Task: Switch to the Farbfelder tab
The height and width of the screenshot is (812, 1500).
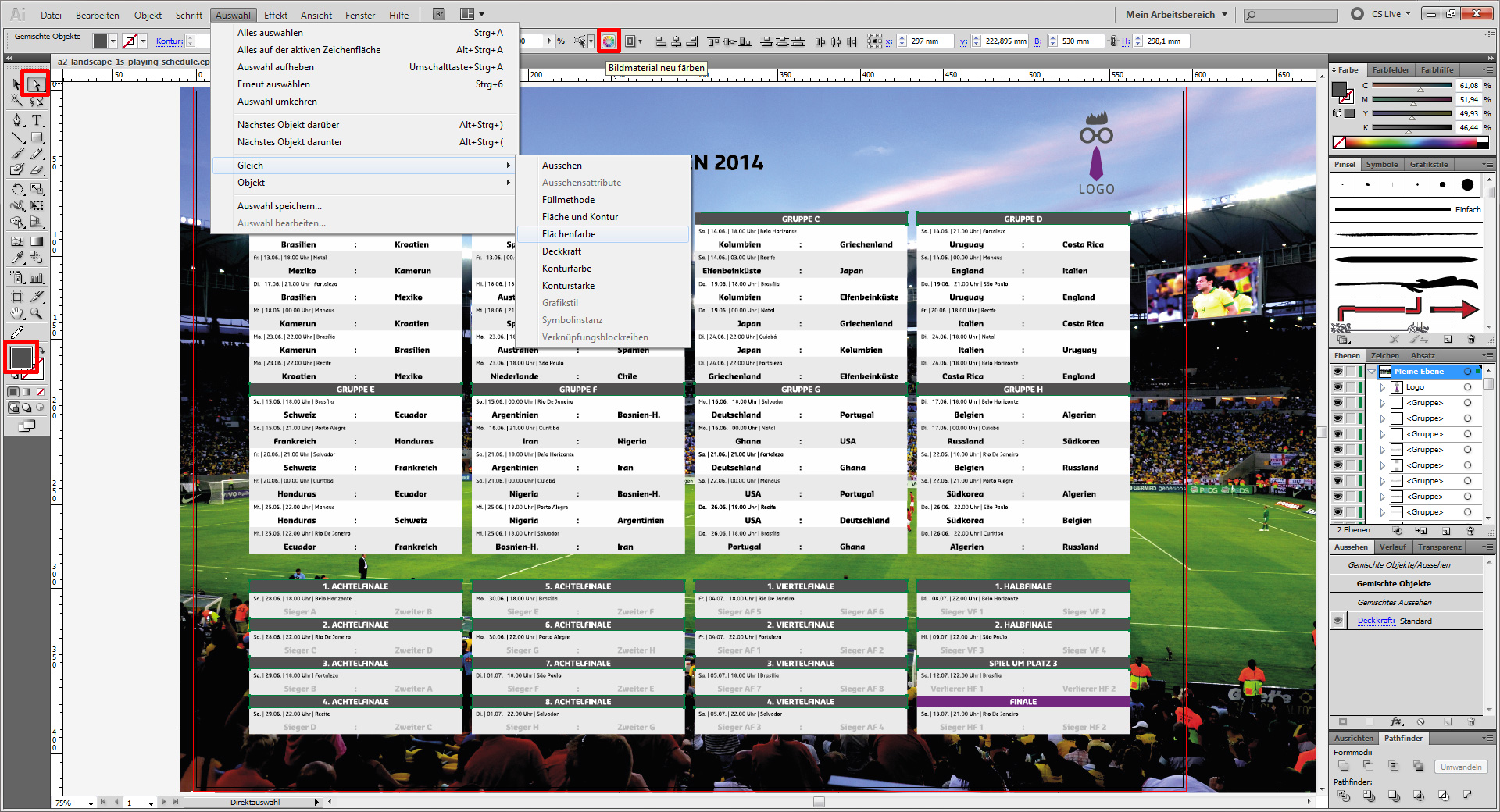Action: tap(1391, 69)
